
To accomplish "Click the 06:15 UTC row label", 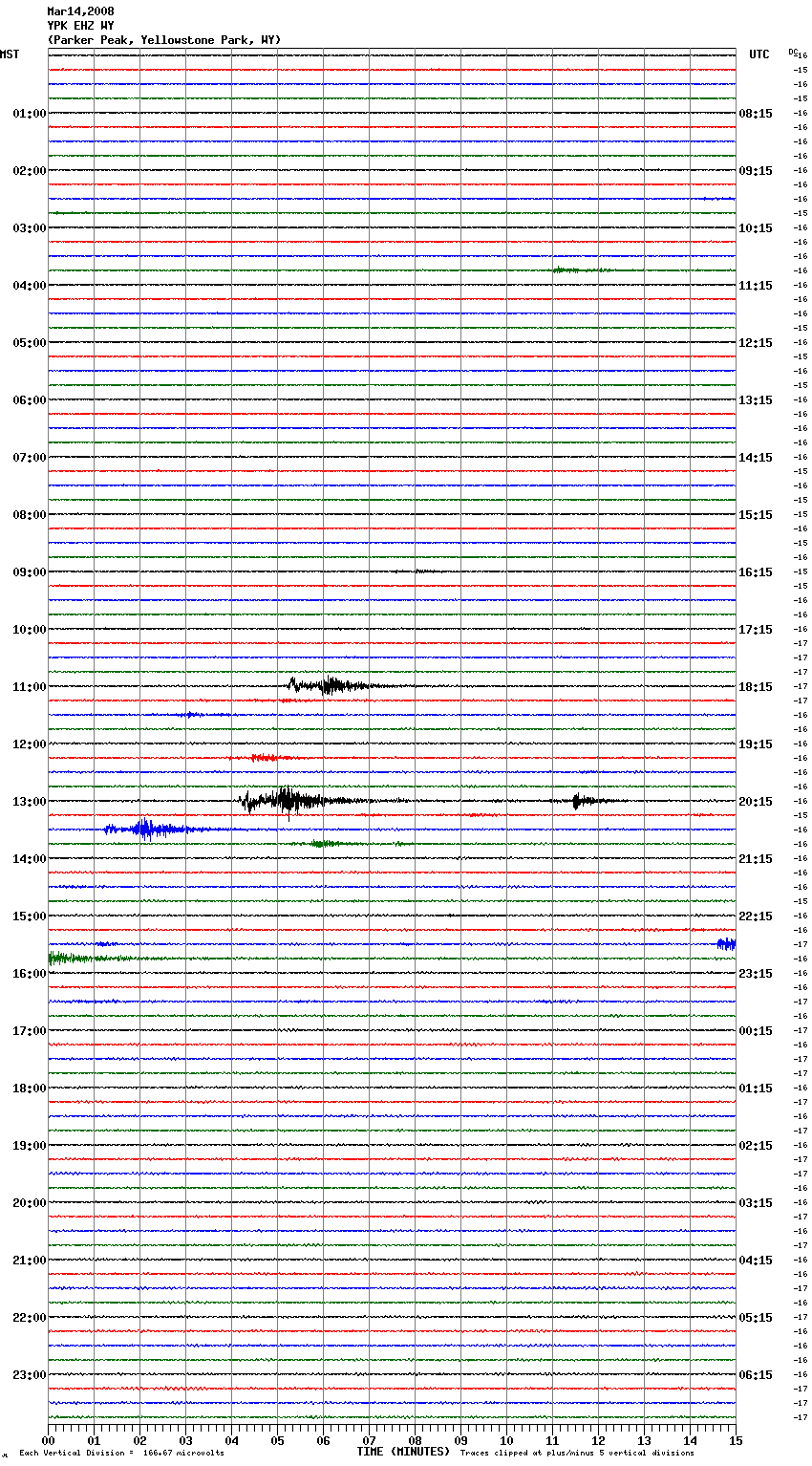I will [756, 1375].
